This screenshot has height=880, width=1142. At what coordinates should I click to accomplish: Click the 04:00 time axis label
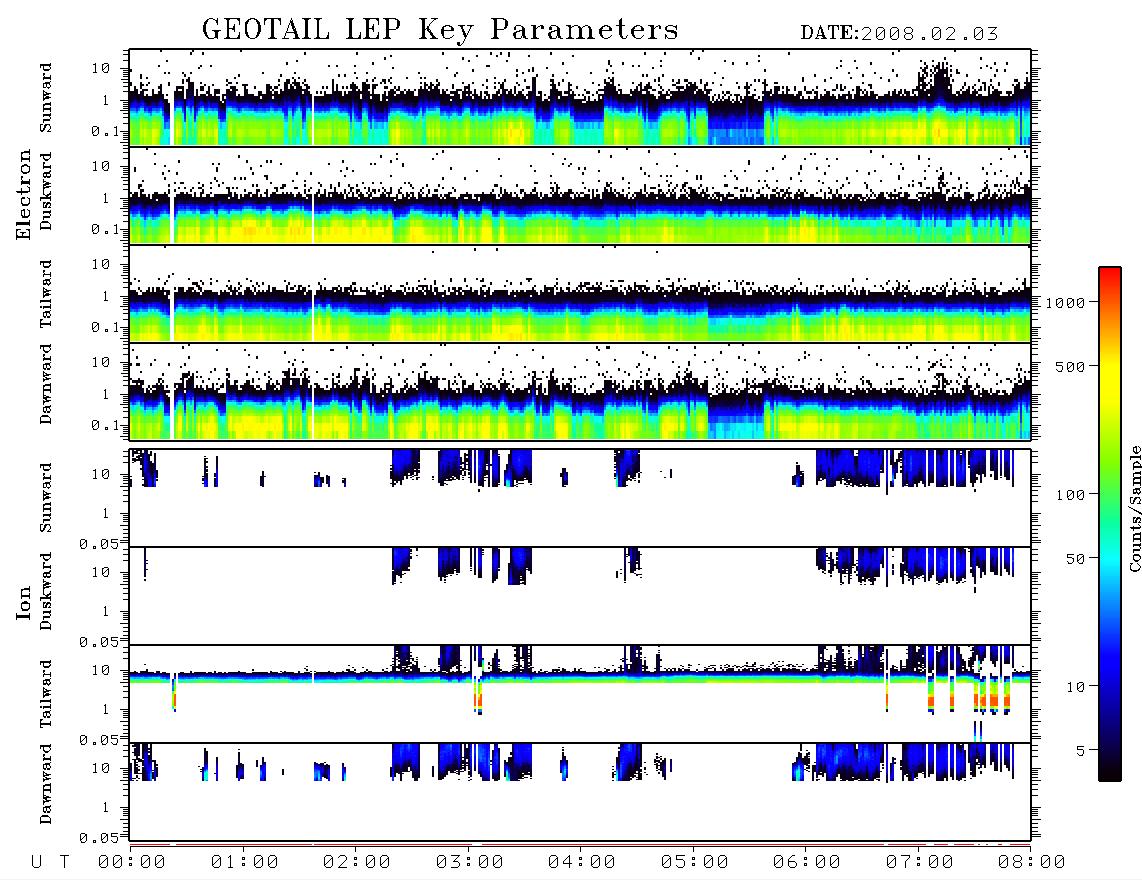pyautogui.click(x=582, y=863)
